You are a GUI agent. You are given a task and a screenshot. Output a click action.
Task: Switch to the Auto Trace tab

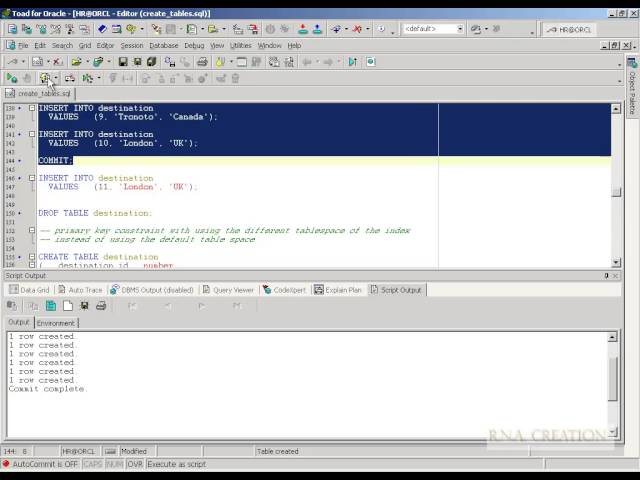click(80, 290)
